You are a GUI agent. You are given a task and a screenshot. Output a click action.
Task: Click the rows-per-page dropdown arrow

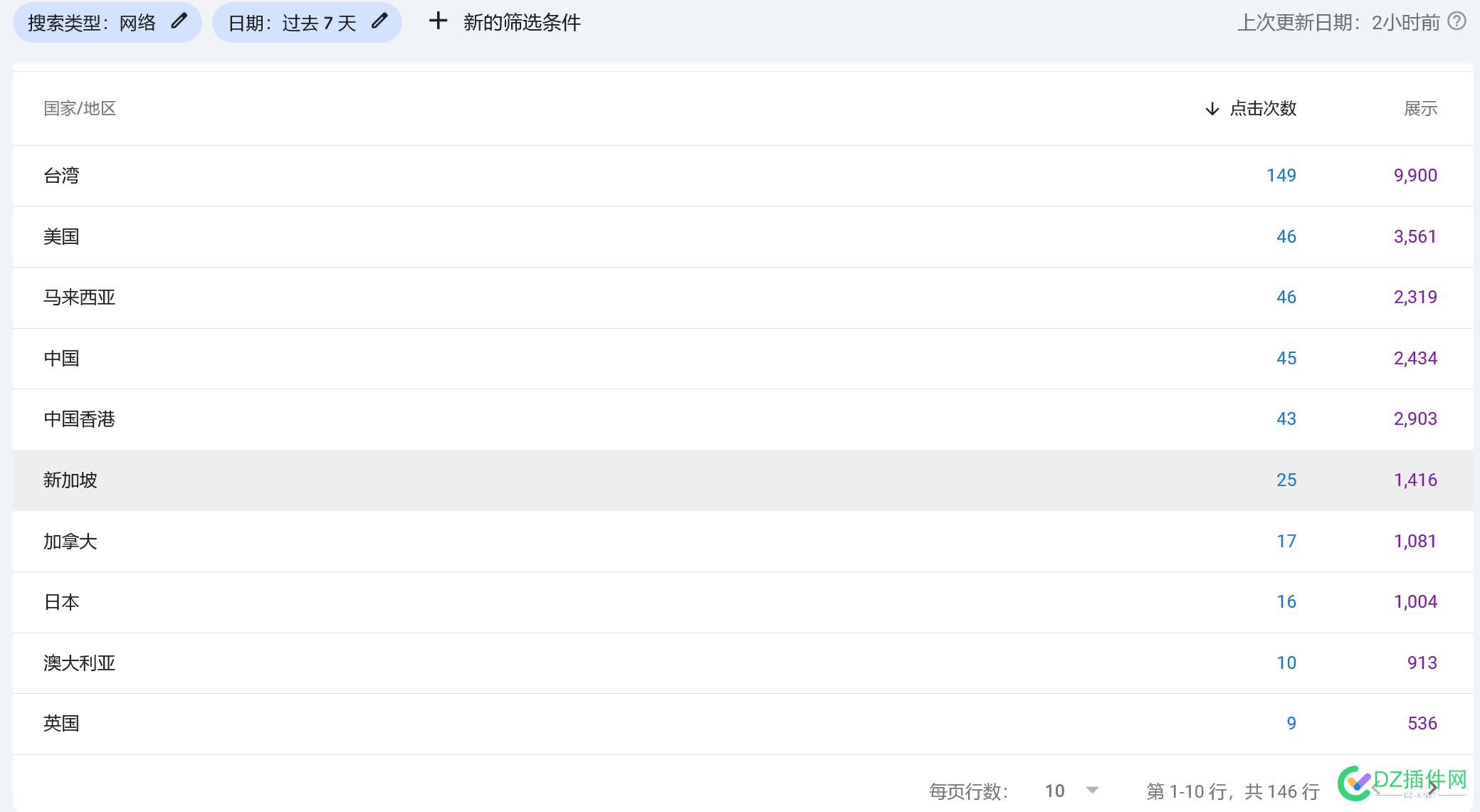pyautogui.click(x=1092, y=790)
